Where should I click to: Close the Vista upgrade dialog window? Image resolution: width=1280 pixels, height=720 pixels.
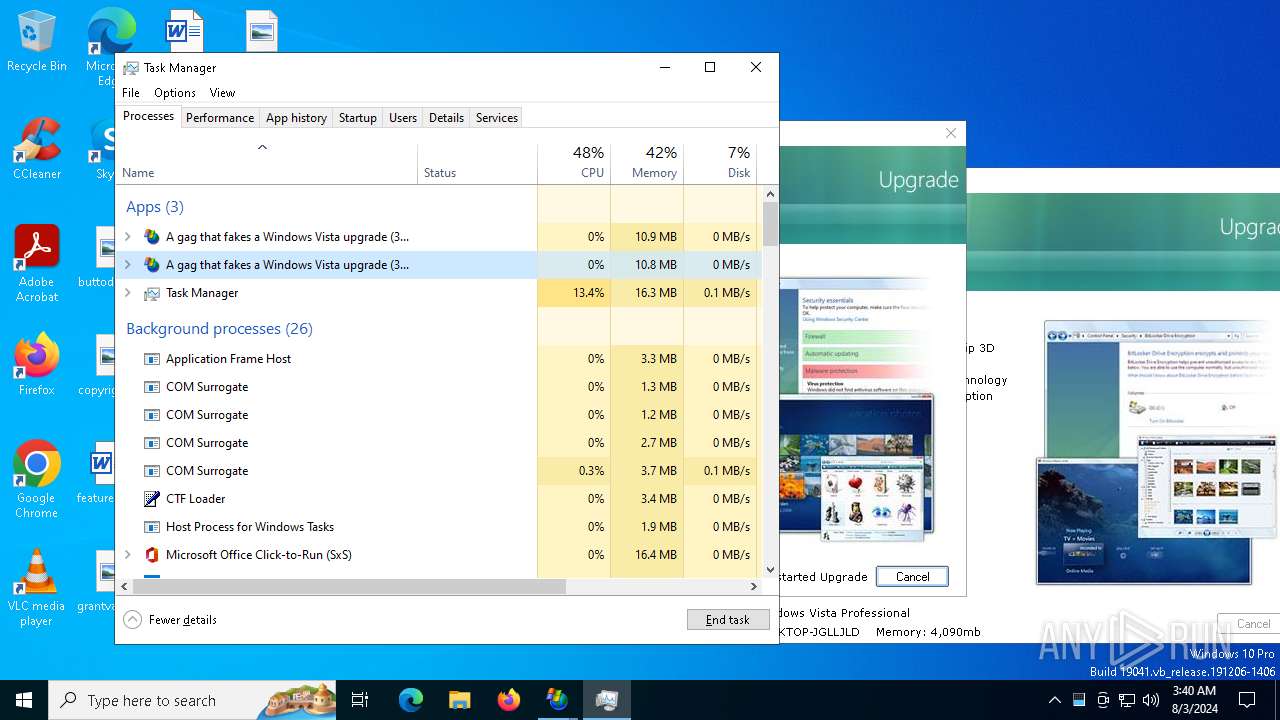tap(951, 133)
